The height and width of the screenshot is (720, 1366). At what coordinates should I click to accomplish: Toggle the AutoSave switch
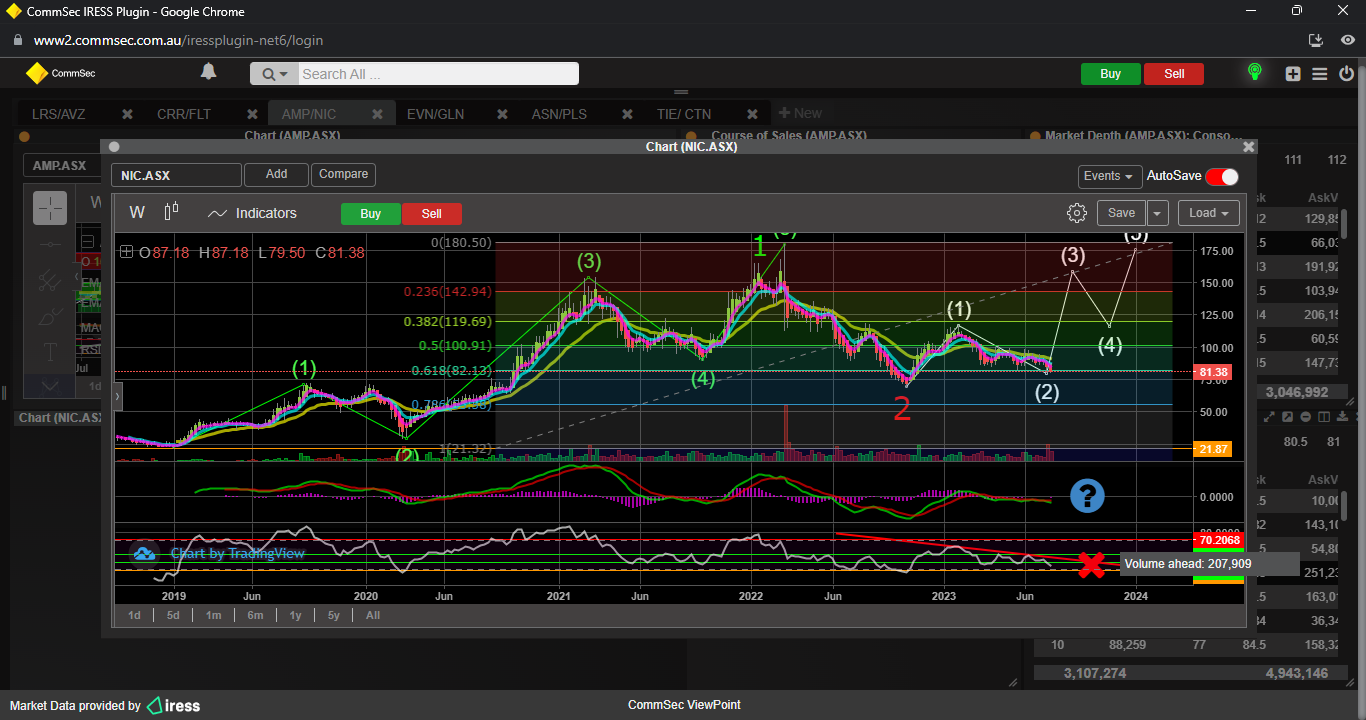1221,176
